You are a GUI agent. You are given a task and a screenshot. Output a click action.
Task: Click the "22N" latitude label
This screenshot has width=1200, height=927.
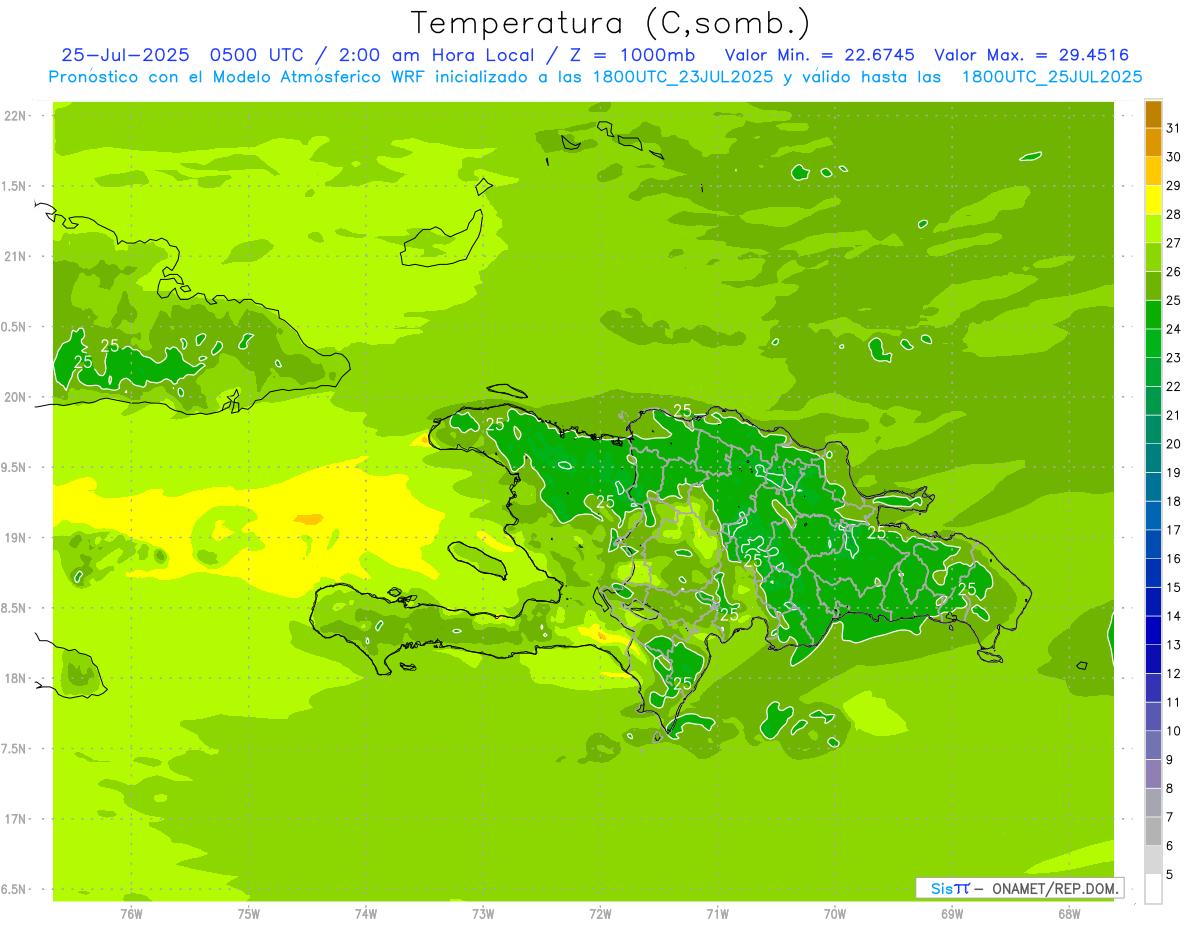(17, 116)
